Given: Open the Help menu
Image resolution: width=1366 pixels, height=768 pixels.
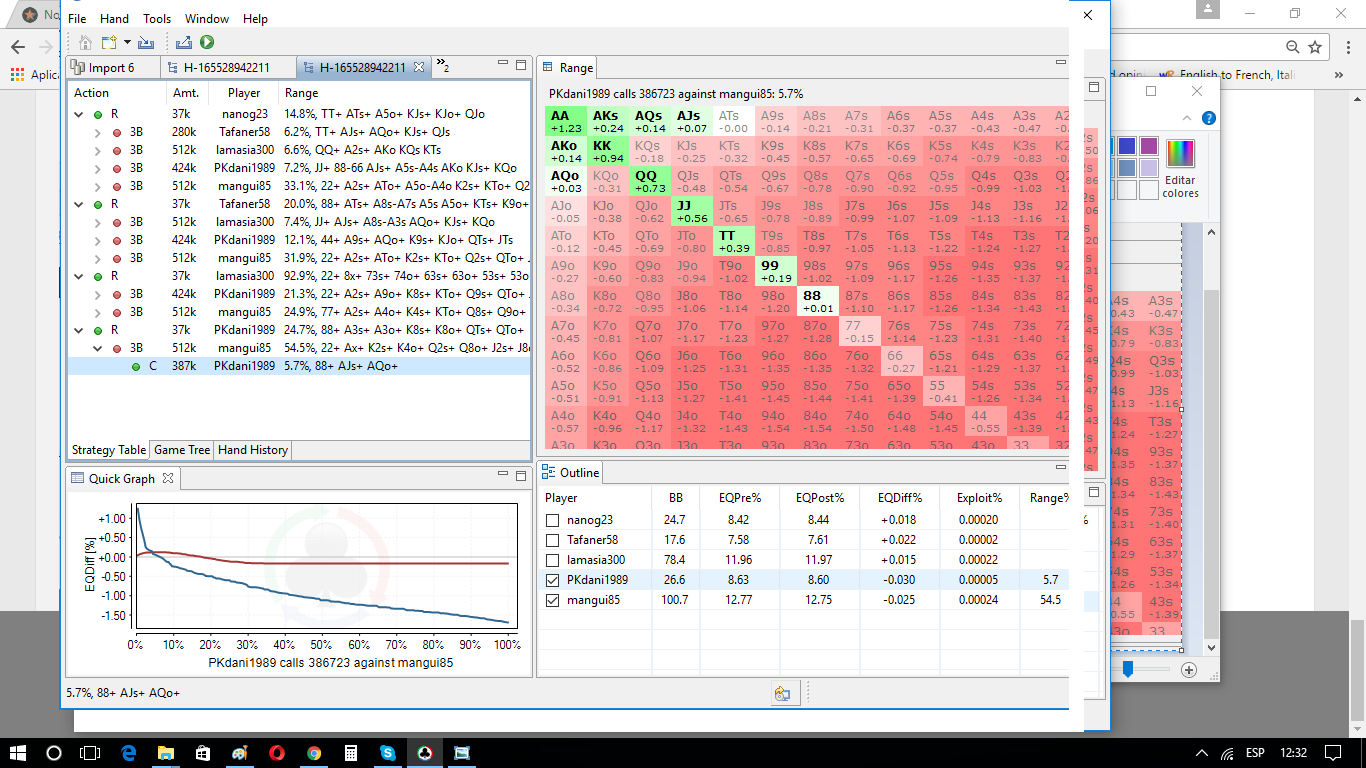Looking at the screenshot, I should tap(255, 18).
